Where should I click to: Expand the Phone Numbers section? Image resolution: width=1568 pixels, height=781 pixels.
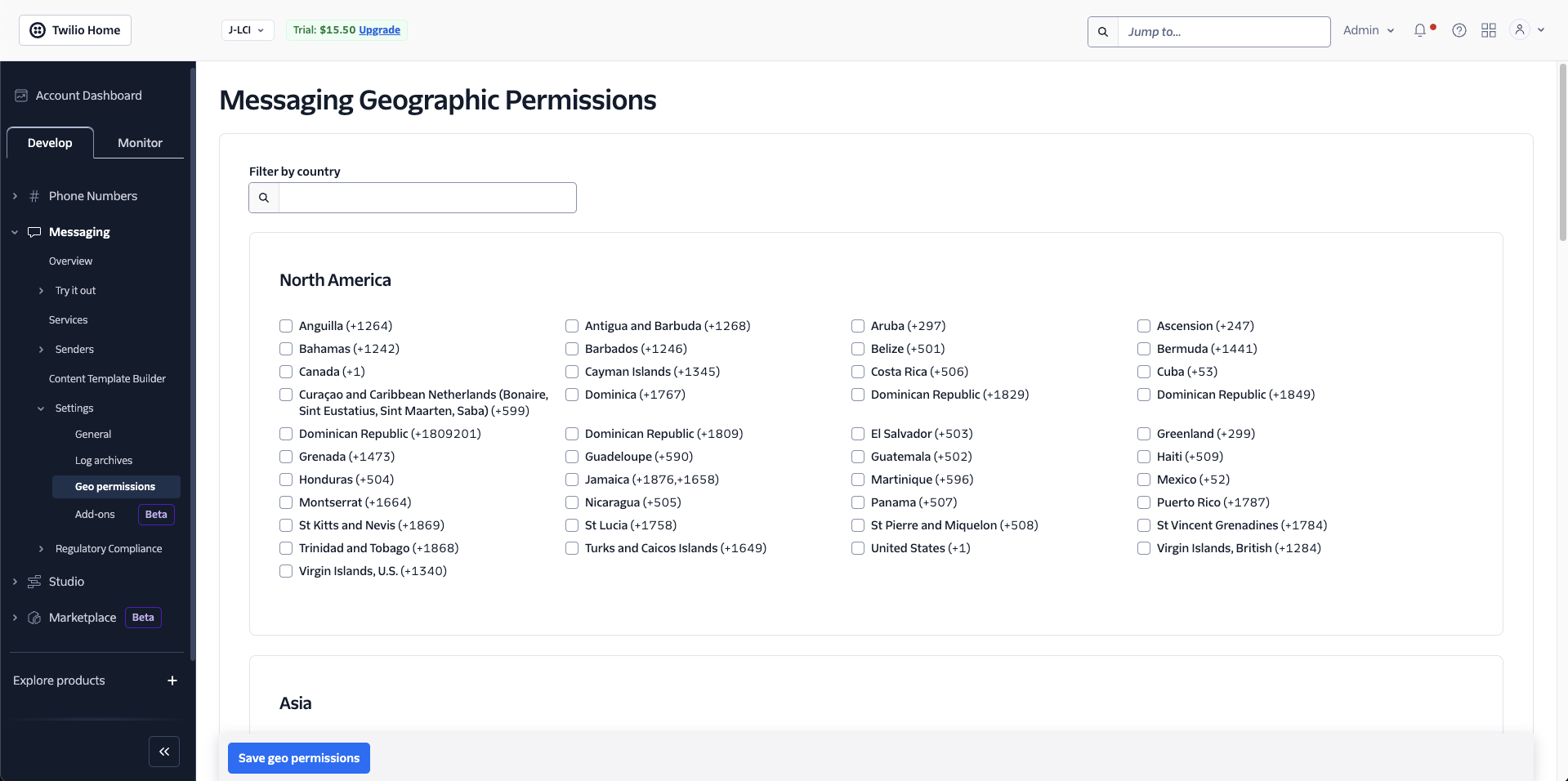pyautogui.click(x=15, y=196)
